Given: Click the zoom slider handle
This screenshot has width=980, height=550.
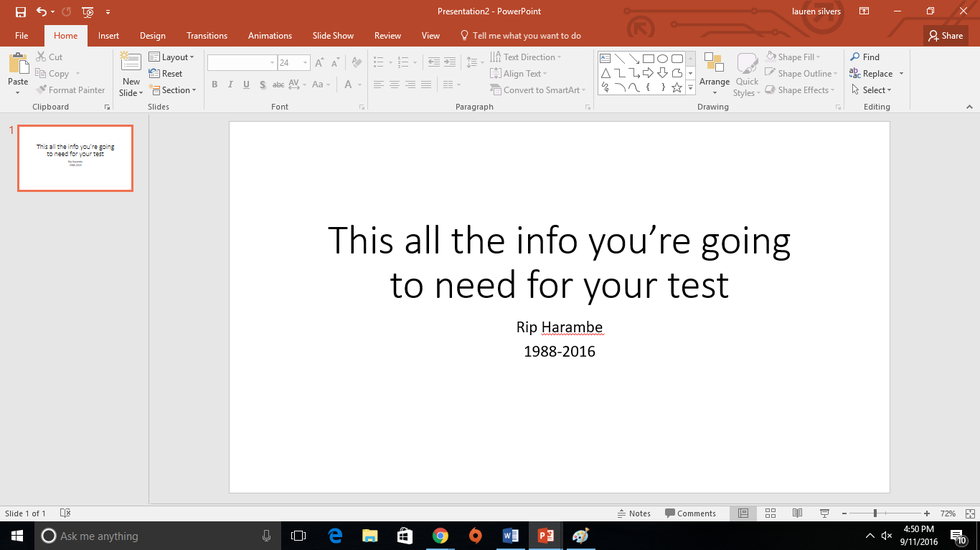Looking at the screenshot, I should pos(875,513).
